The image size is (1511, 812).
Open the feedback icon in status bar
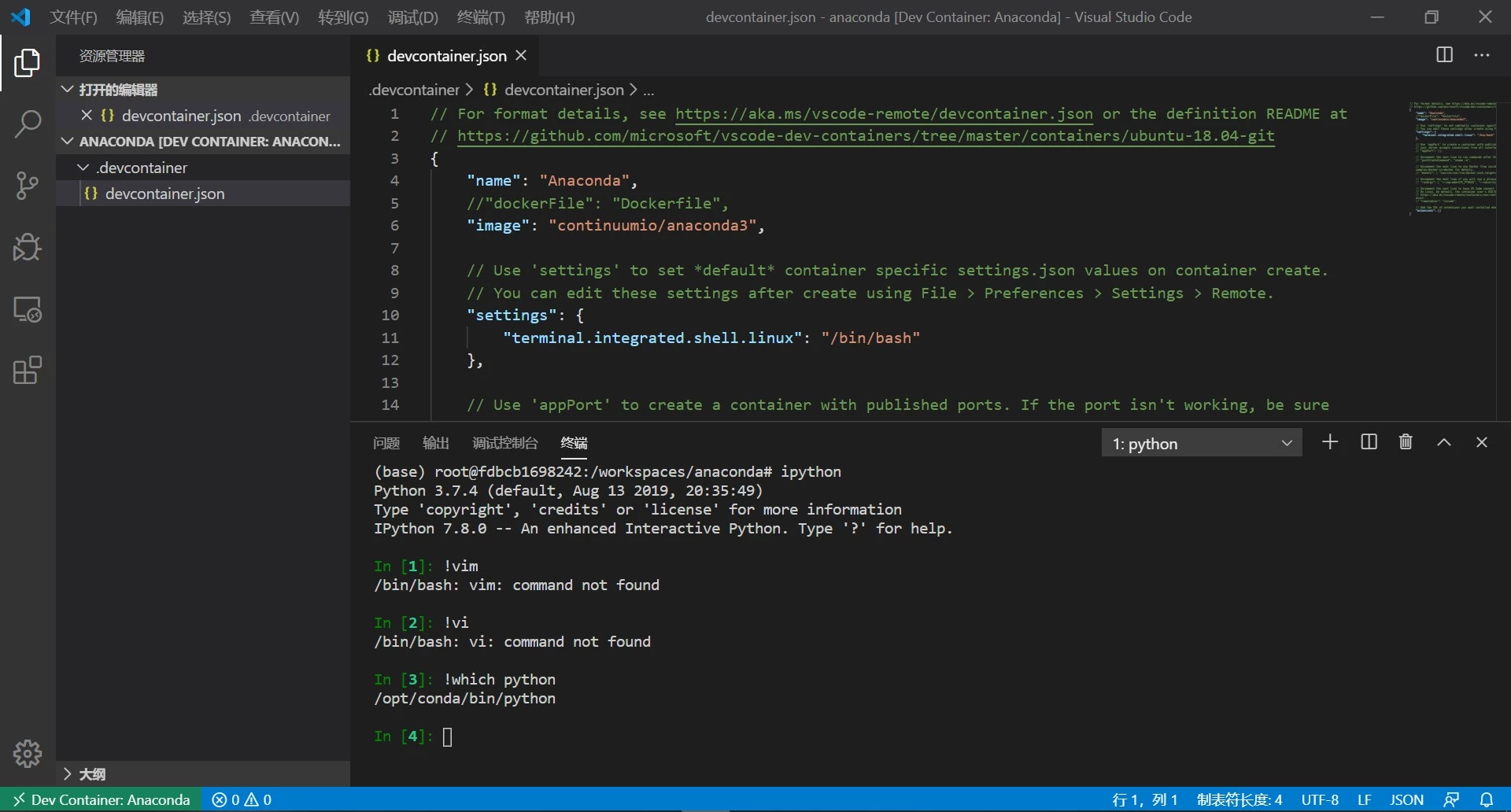1452,799
